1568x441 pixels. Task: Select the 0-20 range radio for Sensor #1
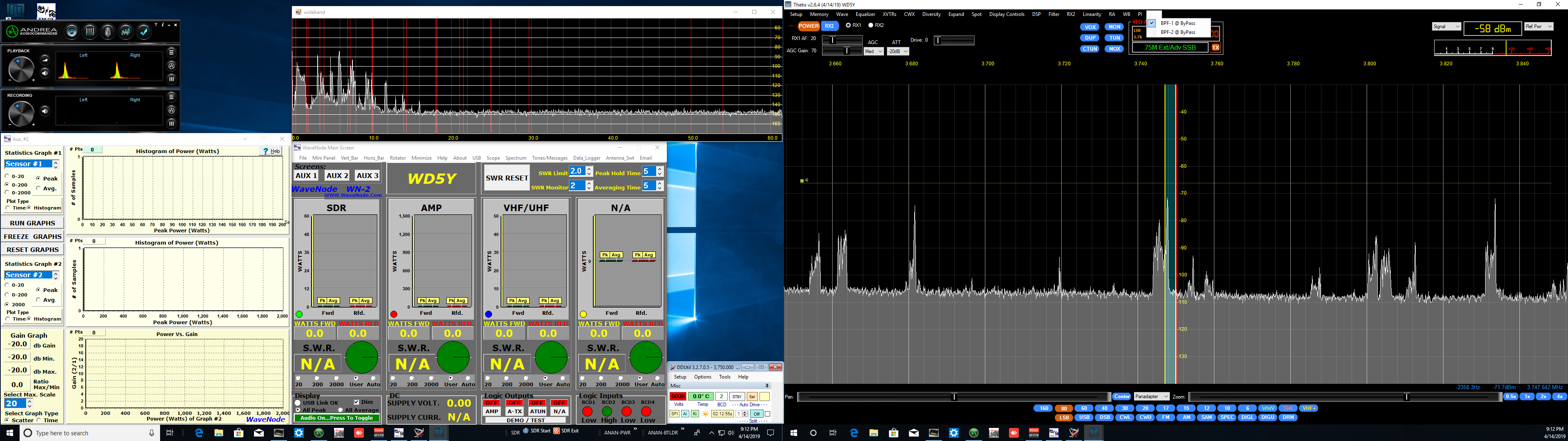point(7,177)
